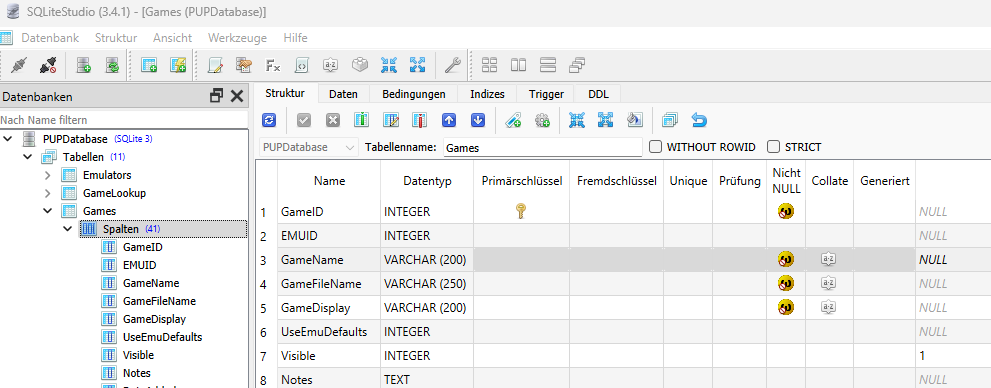Viewport: 991px width, 388px height.
Task: Click the add database icon
Action: point(83,65)
